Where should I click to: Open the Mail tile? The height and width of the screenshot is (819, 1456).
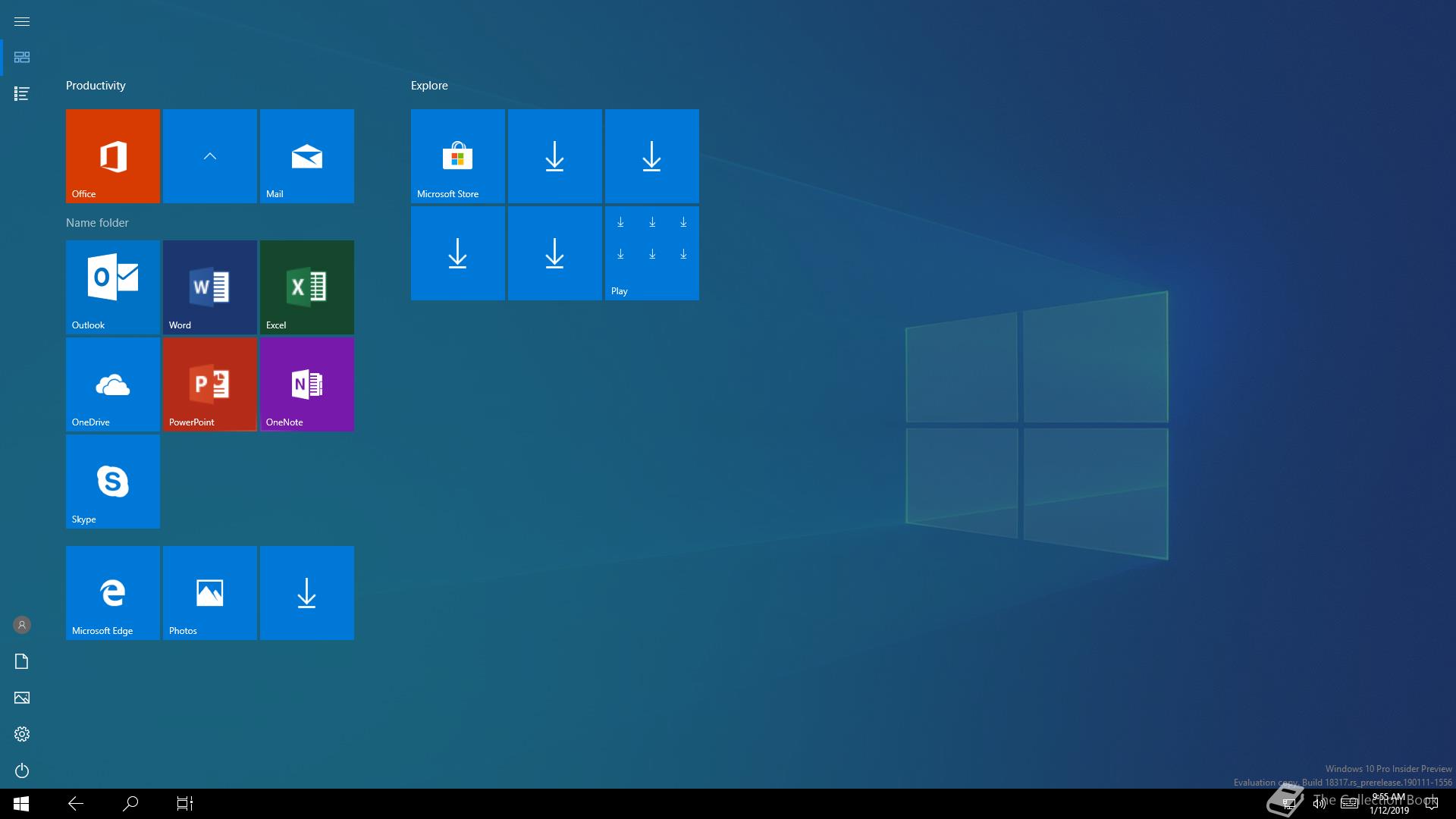click(x=307, y=156)
